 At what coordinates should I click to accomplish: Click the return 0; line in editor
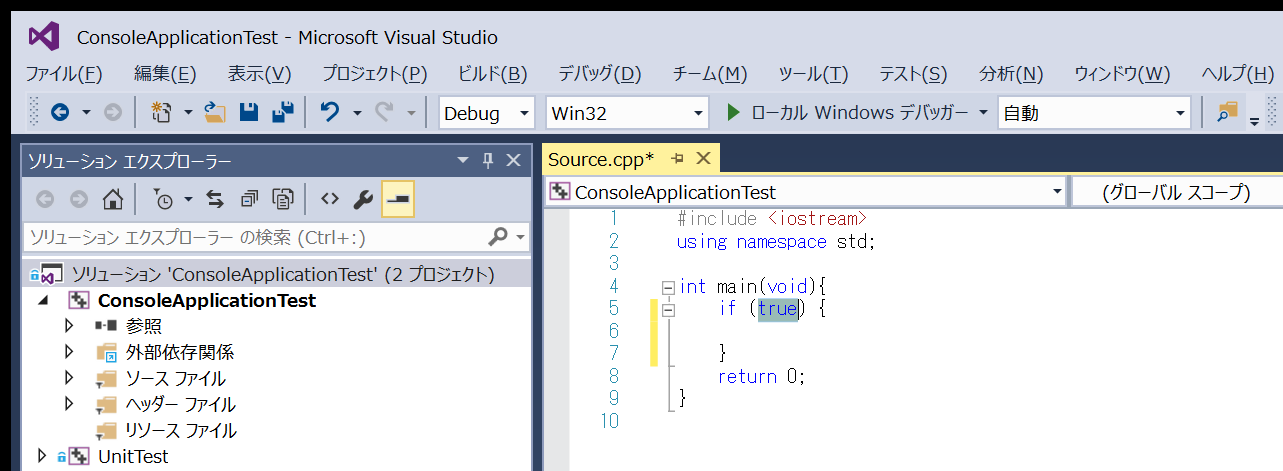(761, 376)
